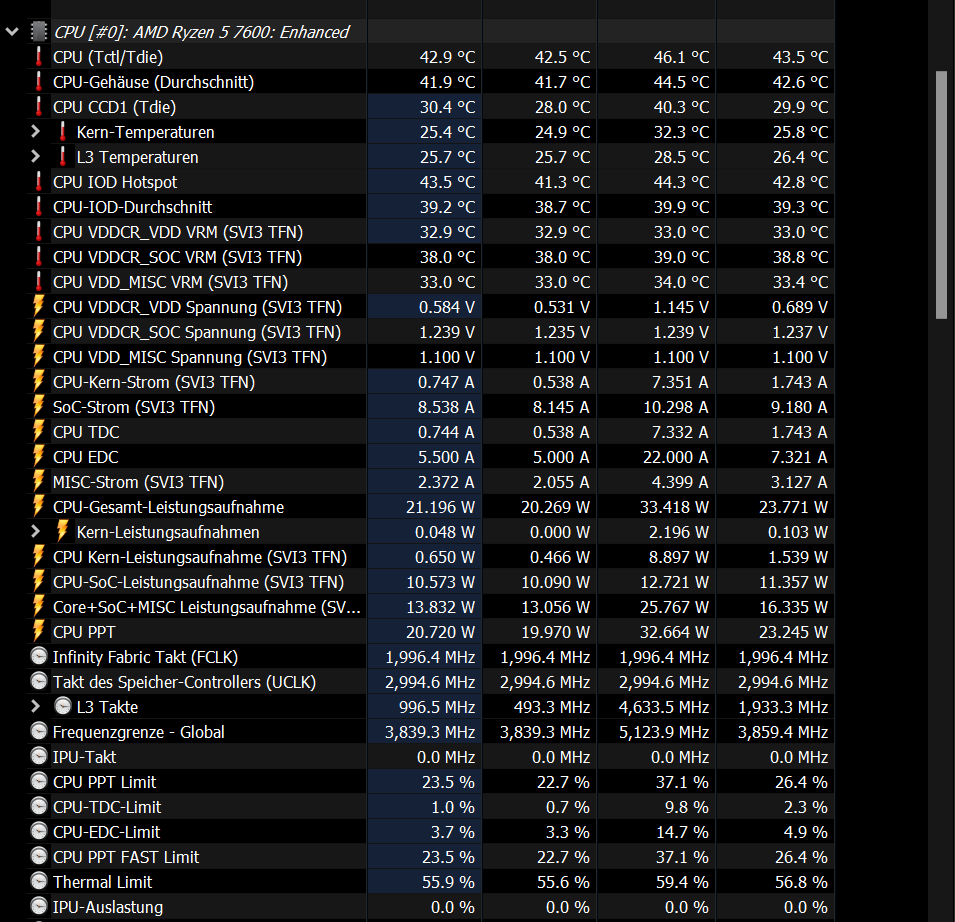Click clock icon of Thermal Limit
The width and height of the screenshot is (955, 922).
tap(38, 881)
